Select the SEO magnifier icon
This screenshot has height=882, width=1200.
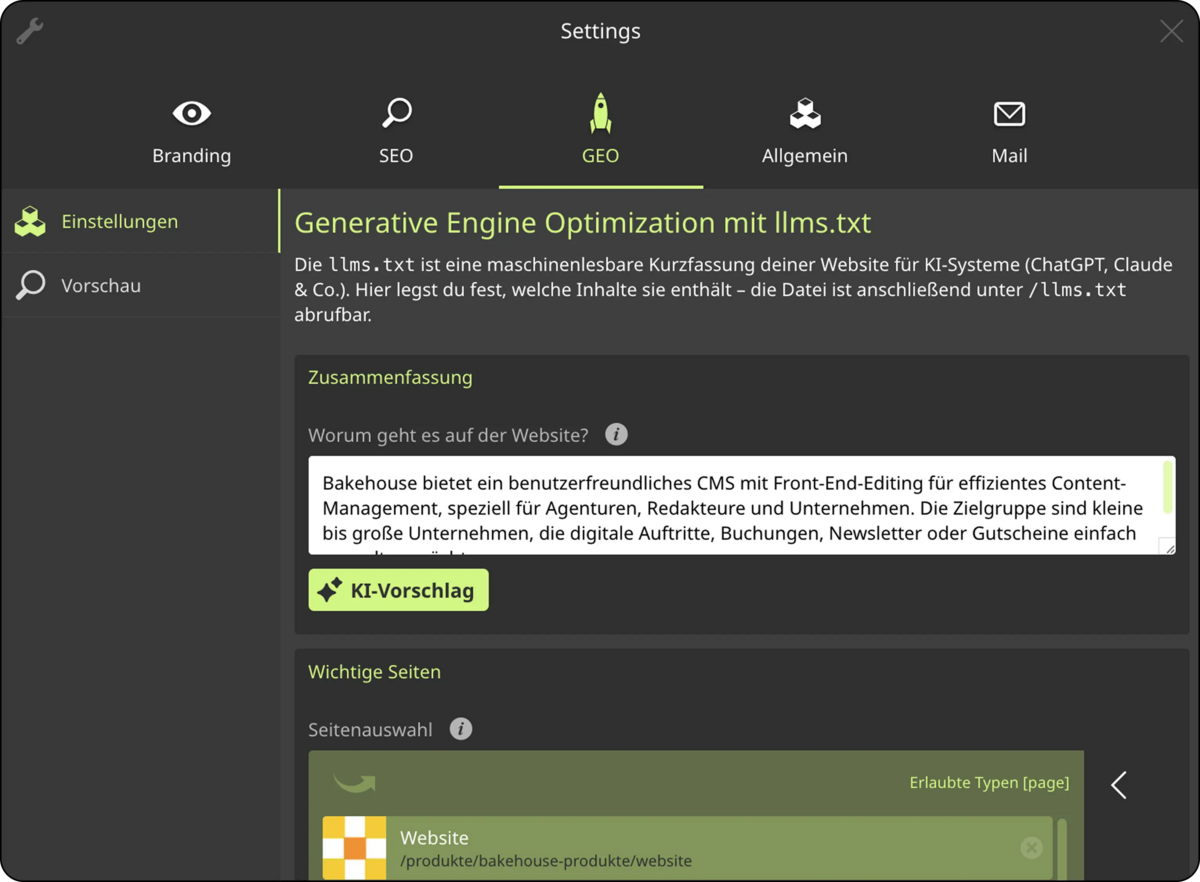pos(396,113)
